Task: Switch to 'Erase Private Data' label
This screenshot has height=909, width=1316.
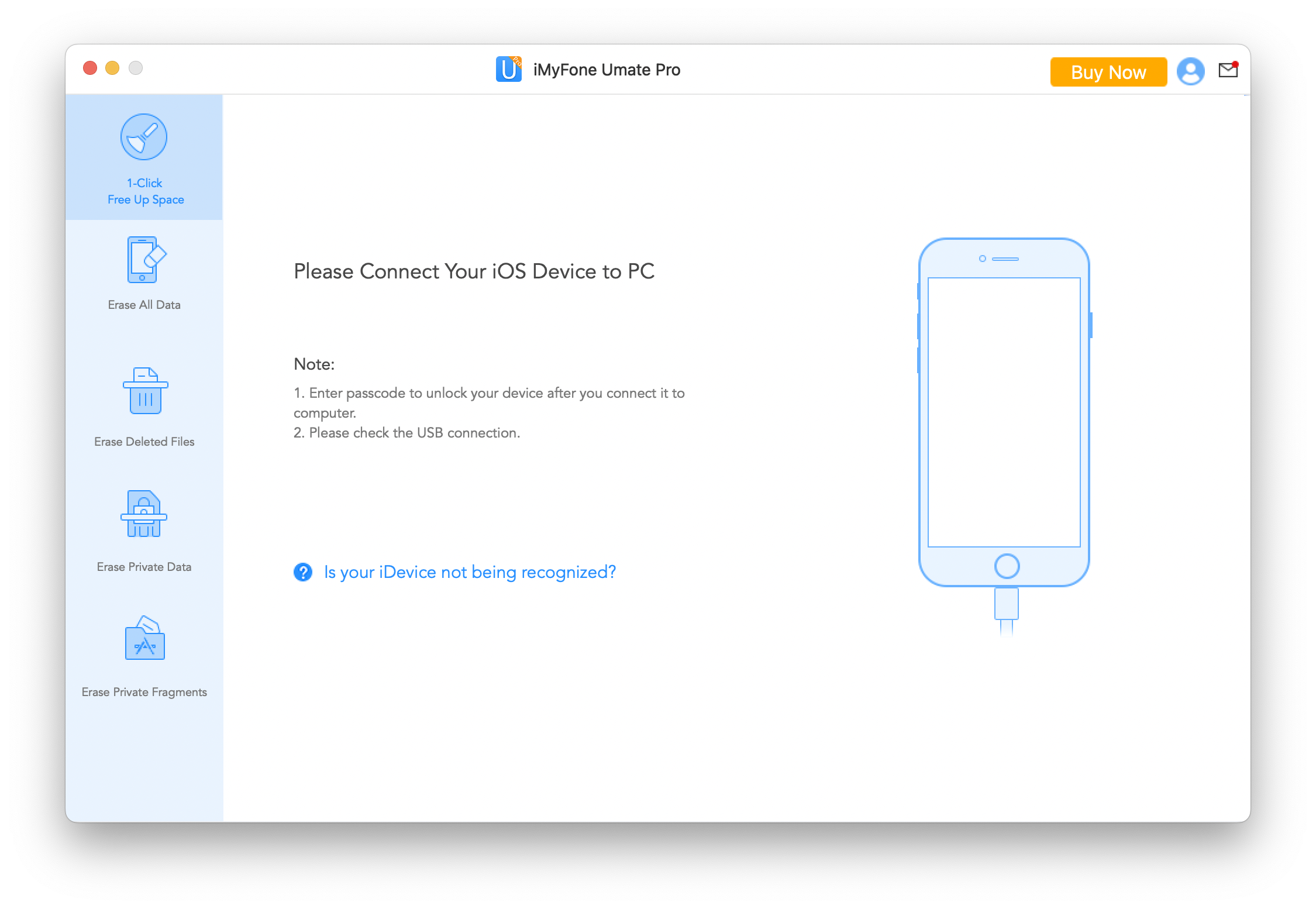Action: point(144,567)
